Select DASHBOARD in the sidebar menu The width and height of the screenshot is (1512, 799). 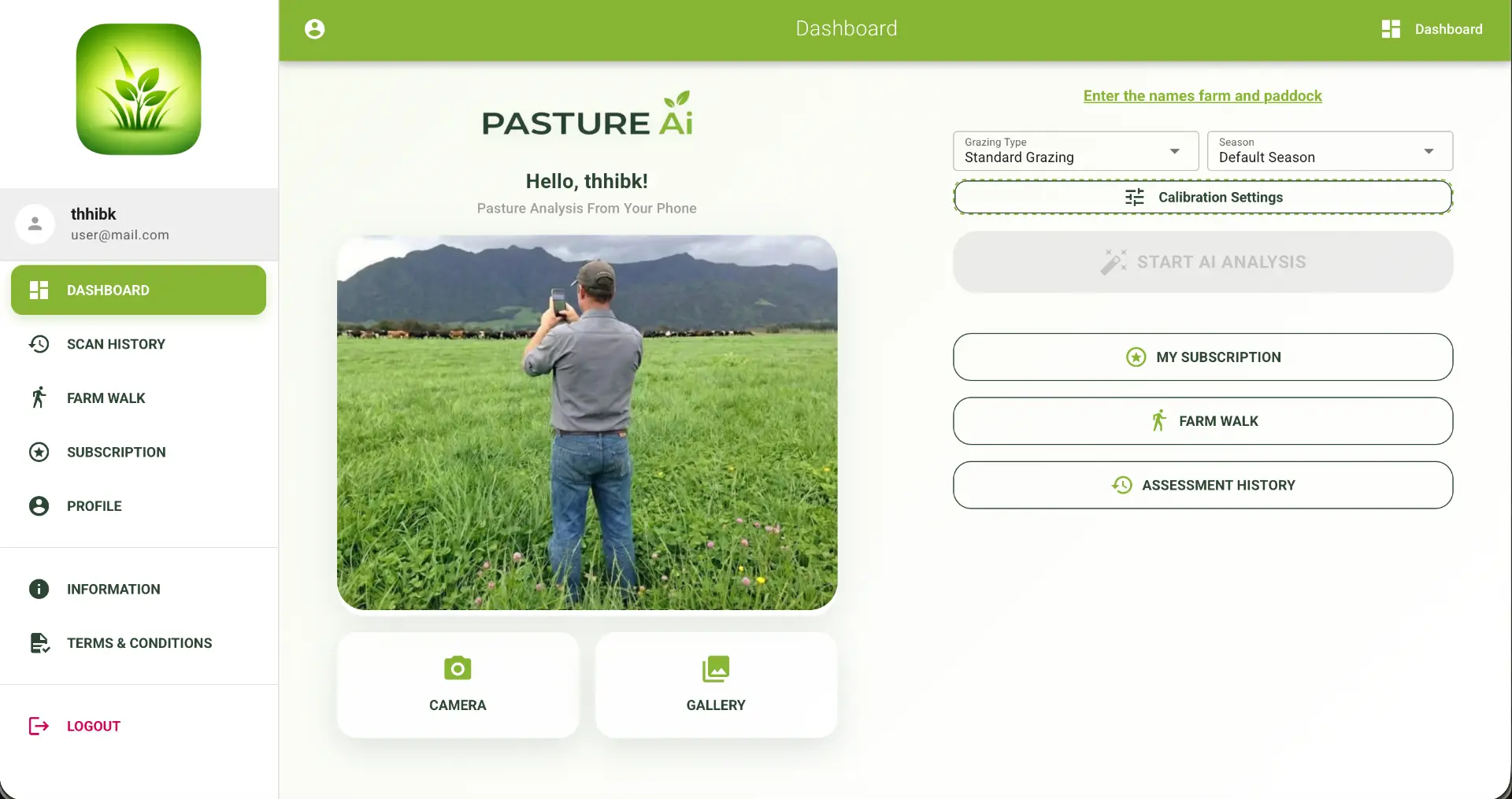(139, 290)
